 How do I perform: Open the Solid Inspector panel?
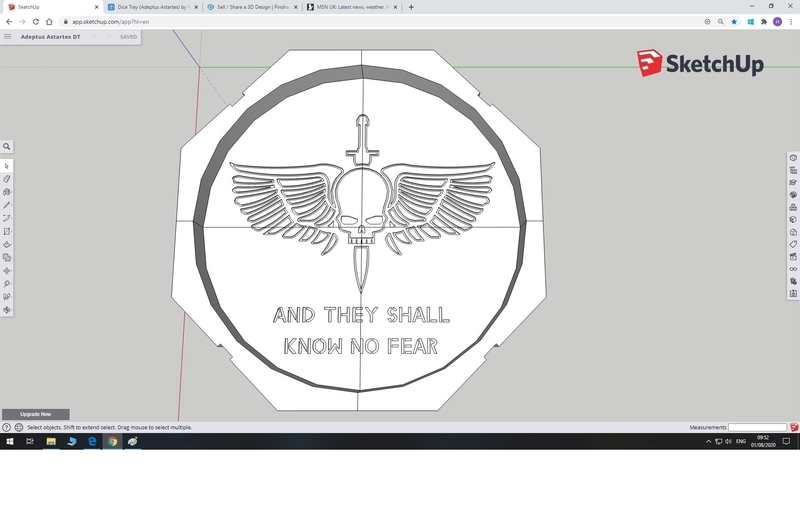793,281
